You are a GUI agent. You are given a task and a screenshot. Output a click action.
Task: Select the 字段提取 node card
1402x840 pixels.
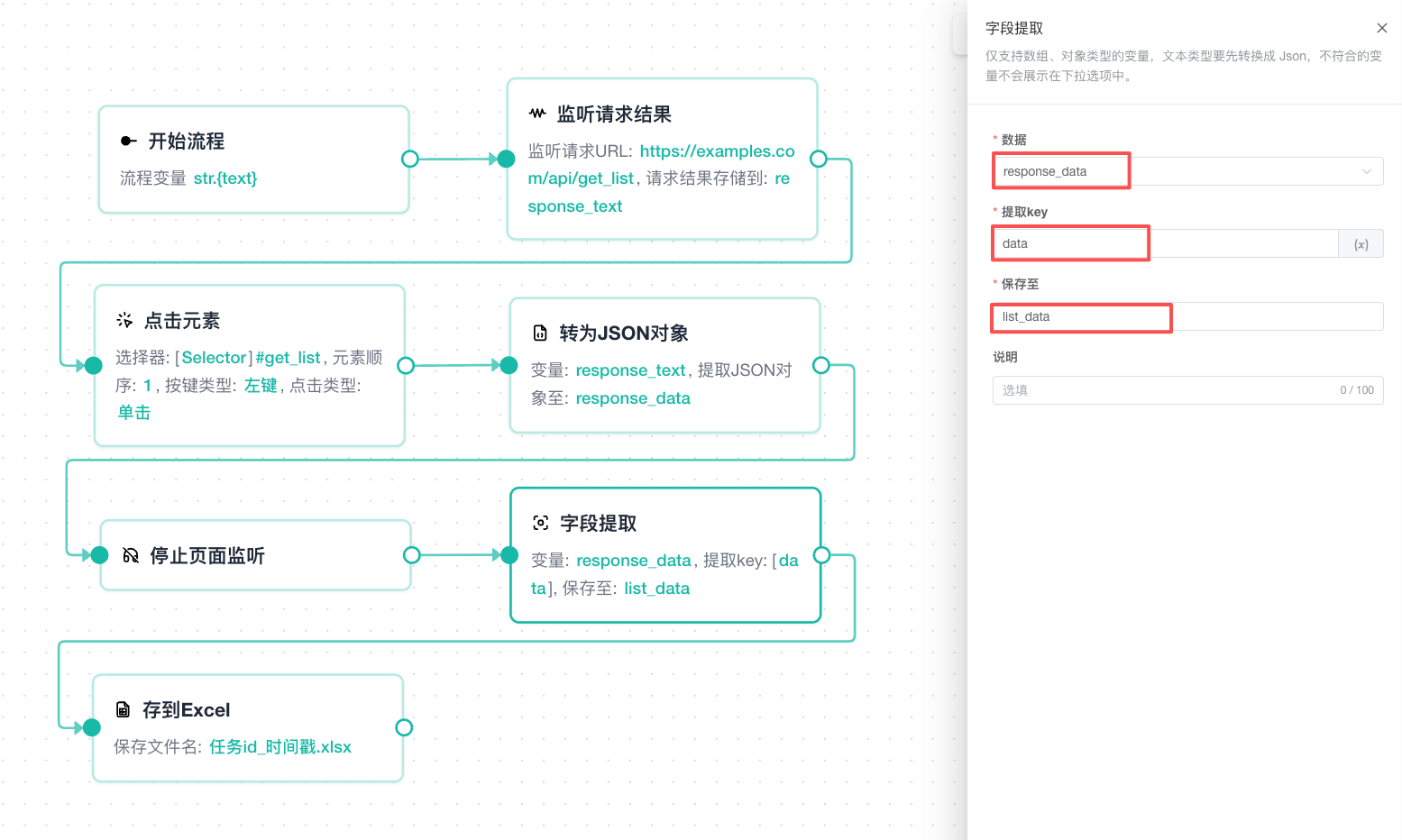click(665, 555)
